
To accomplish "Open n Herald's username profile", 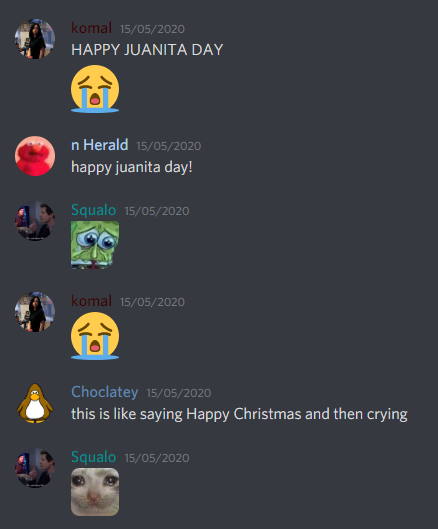I will click(100, 145).
